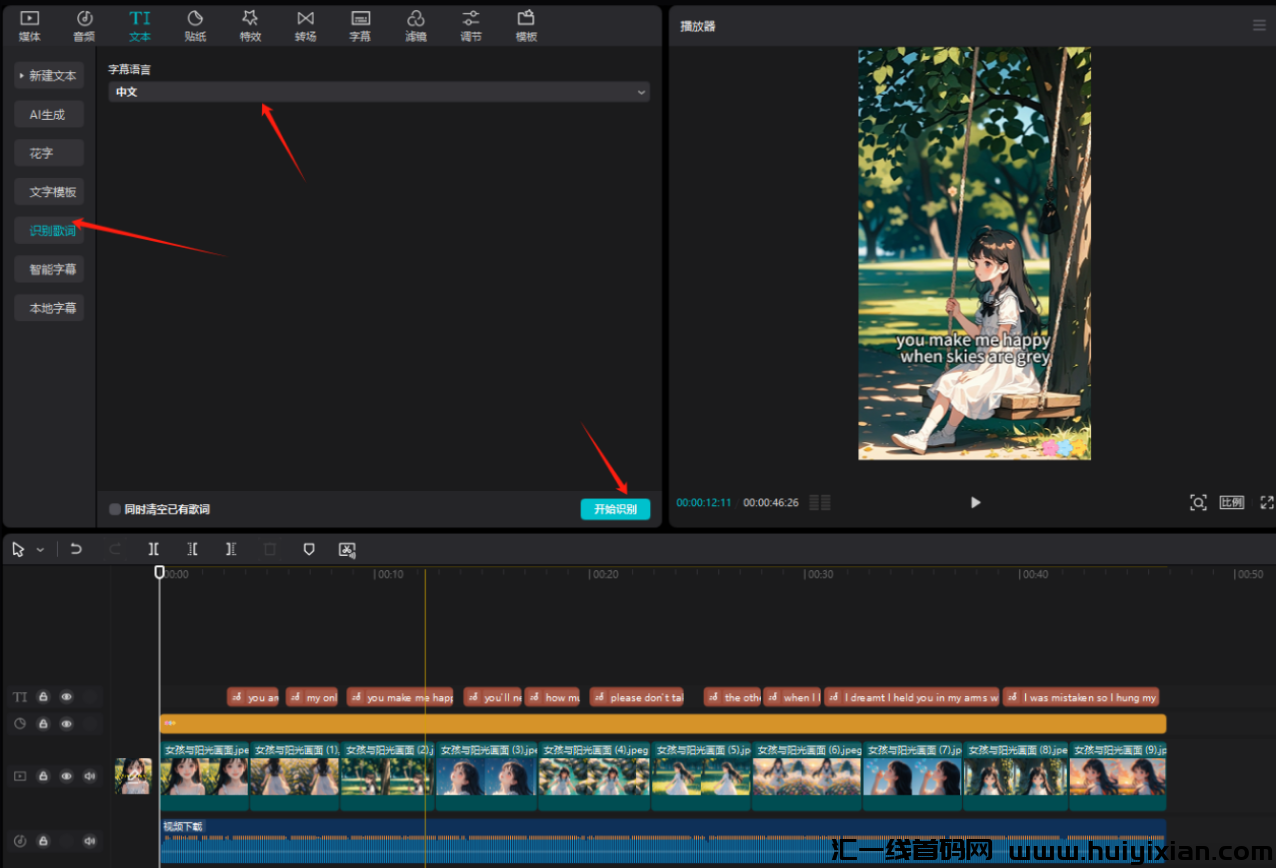Hide the text track with eye icon
This screenshot has height=868, width=1276.
point(67,697)
